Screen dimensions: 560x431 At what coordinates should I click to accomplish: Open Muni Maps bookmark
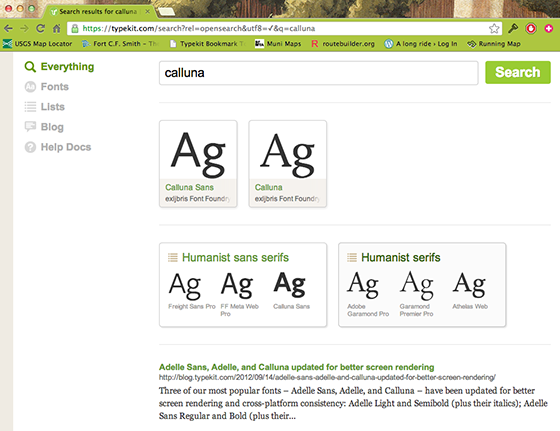pos(278,44)
